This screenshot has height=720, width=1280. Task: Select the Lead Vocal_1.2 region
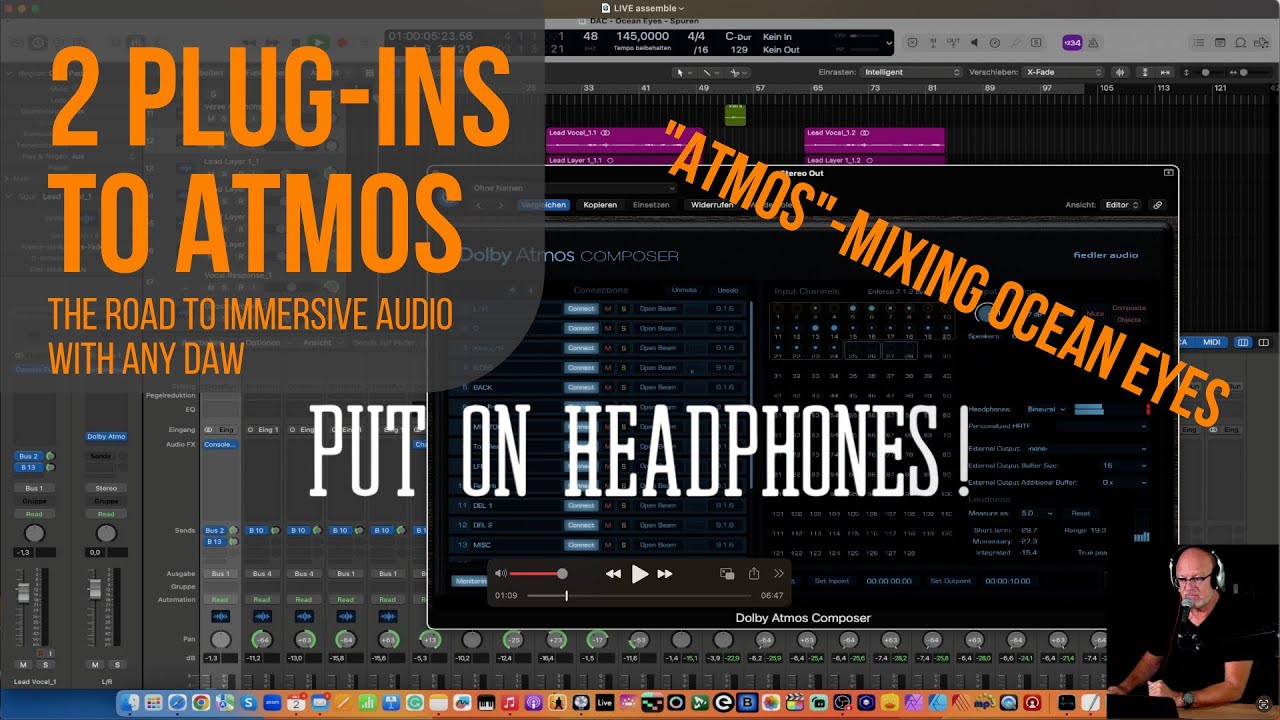(874, 140)
